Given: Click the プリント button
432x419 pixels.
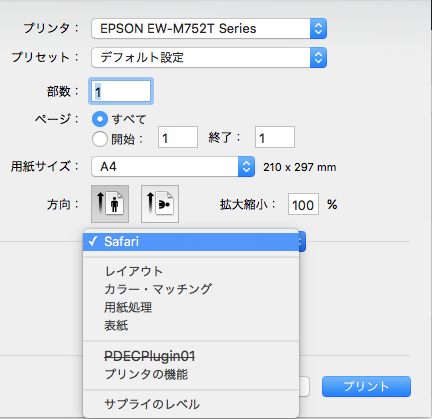Looking at the screenshot, I should click(x=366, y=386).
